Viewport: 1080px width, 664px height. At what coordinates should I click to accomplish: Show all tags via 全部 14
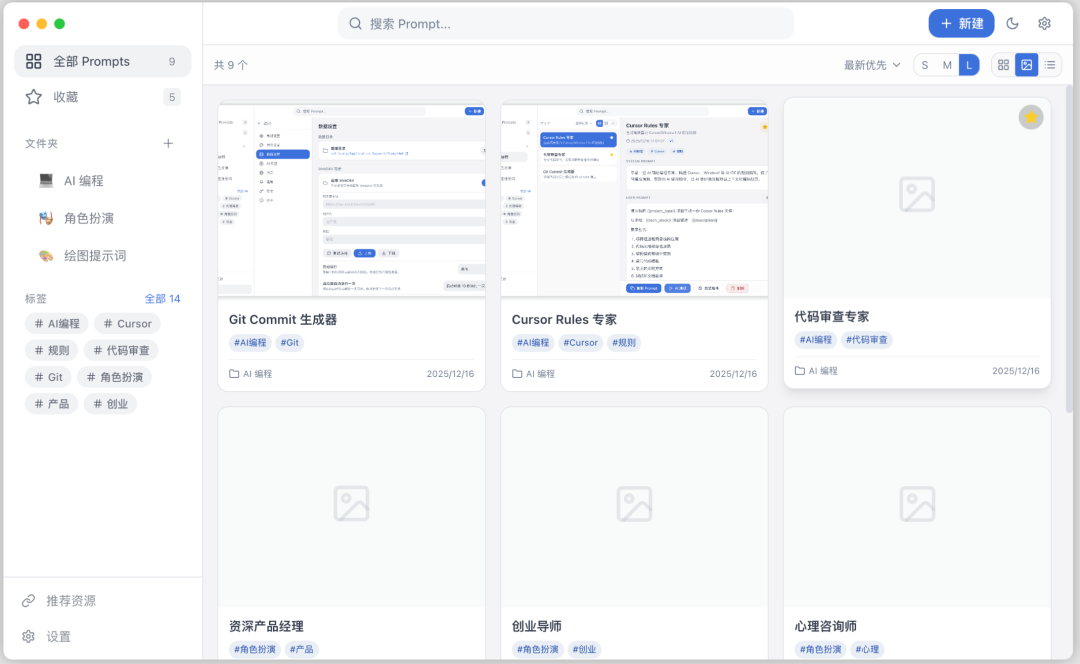163,298
